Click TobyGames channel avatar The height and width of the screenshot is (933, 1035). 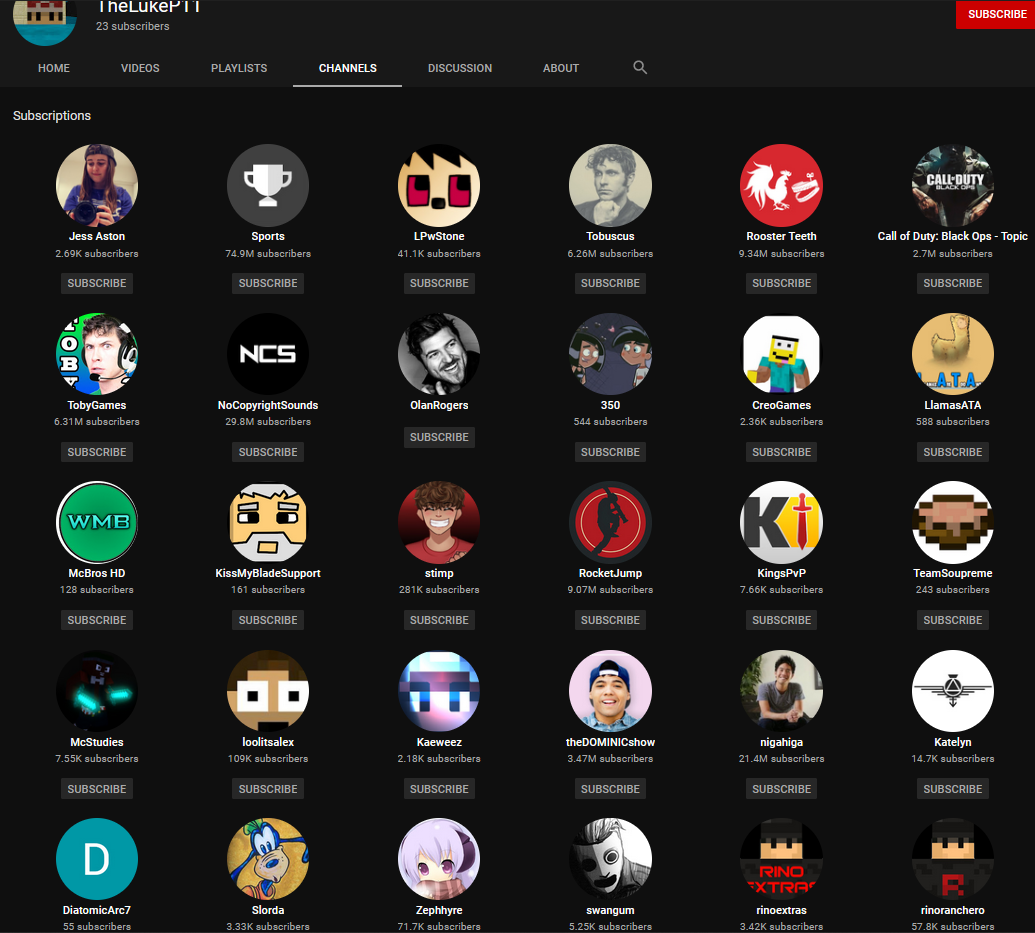click(97, 354)
